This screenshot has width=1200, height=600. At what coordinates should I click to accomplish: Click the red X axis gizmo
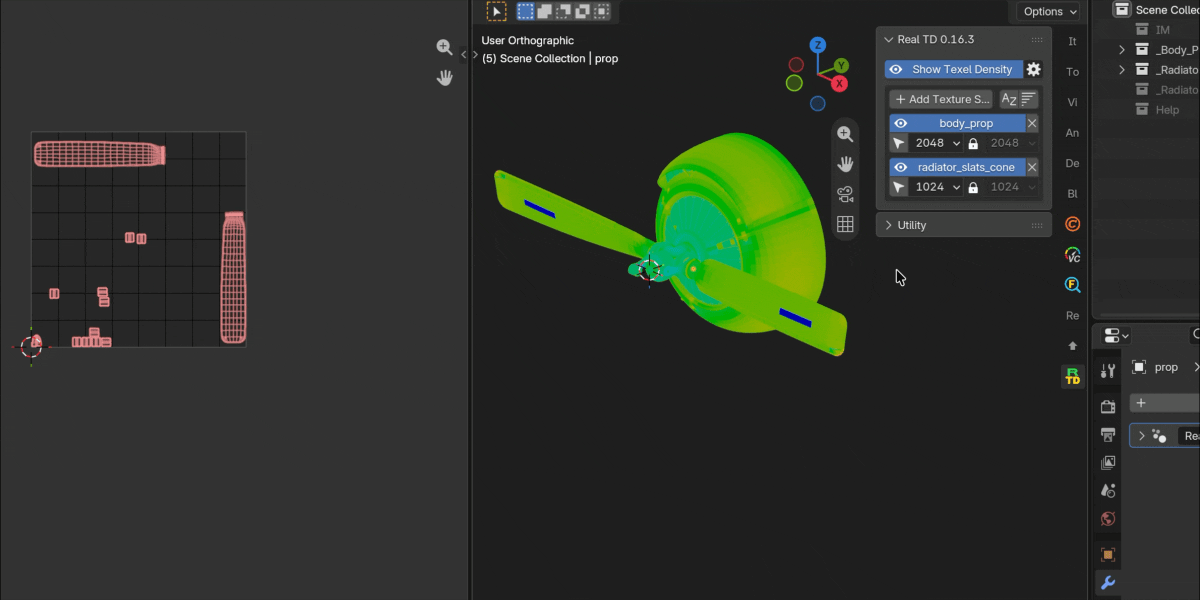point(840,83)
